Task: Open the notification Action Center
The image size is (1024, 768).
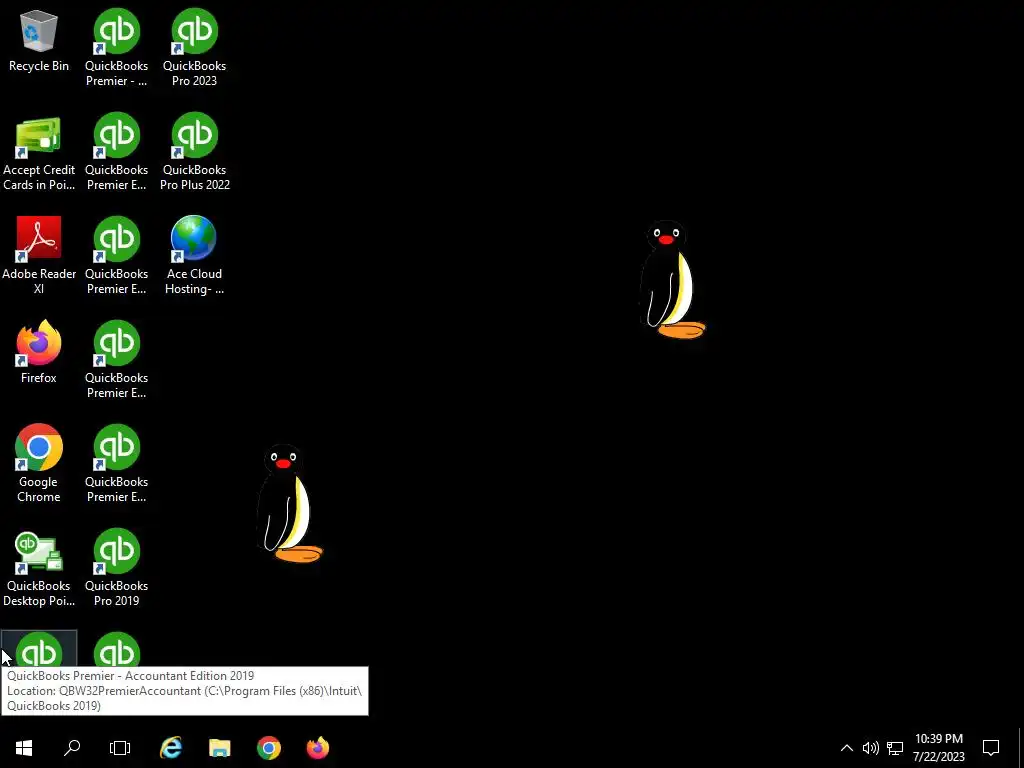Action: 991,748
